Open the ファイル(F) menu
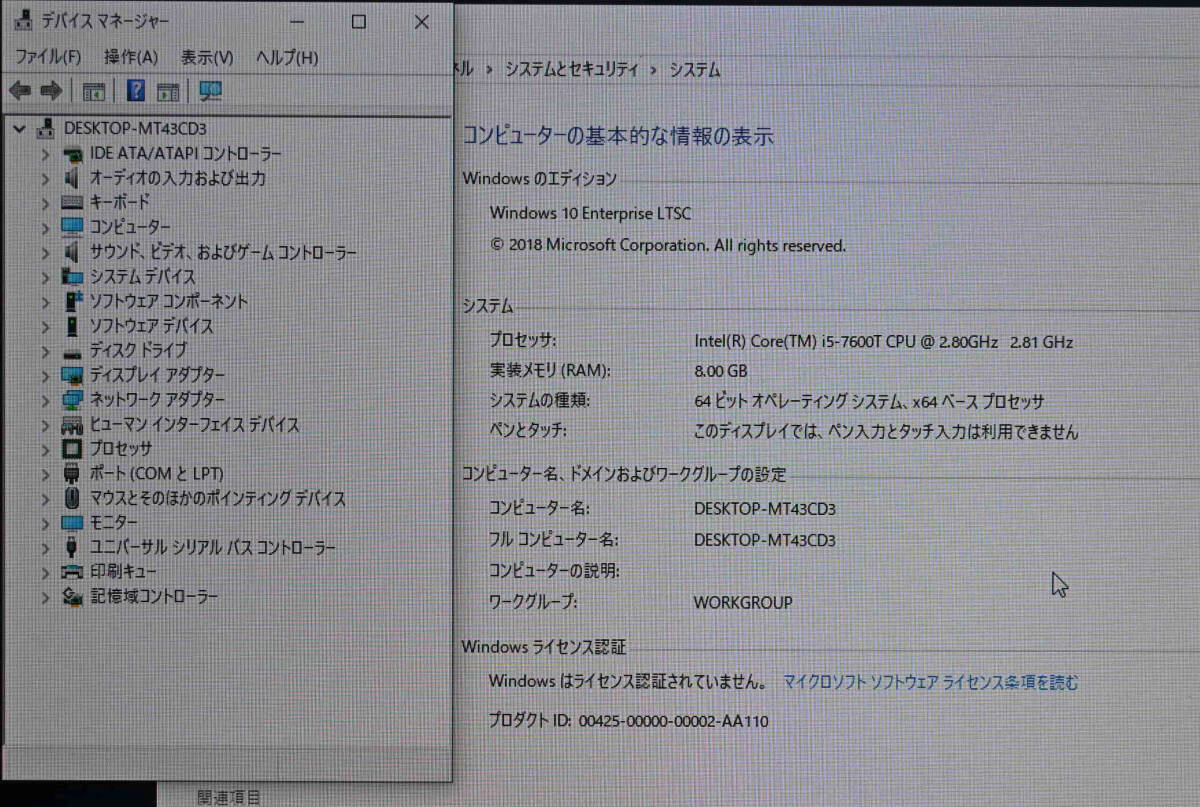Viewport: 1200px width, 807px height. tap(49, 58)
